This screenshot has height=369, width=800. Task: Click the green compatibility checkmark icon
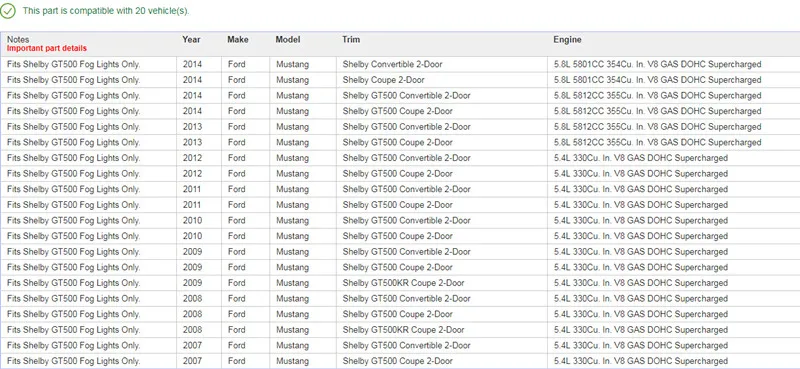(8, 11)
